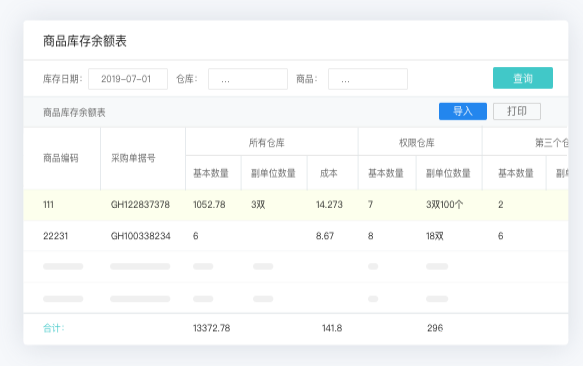
Task: Open the 库存日期 date field 2019-07-01
Action: (128, 79)
